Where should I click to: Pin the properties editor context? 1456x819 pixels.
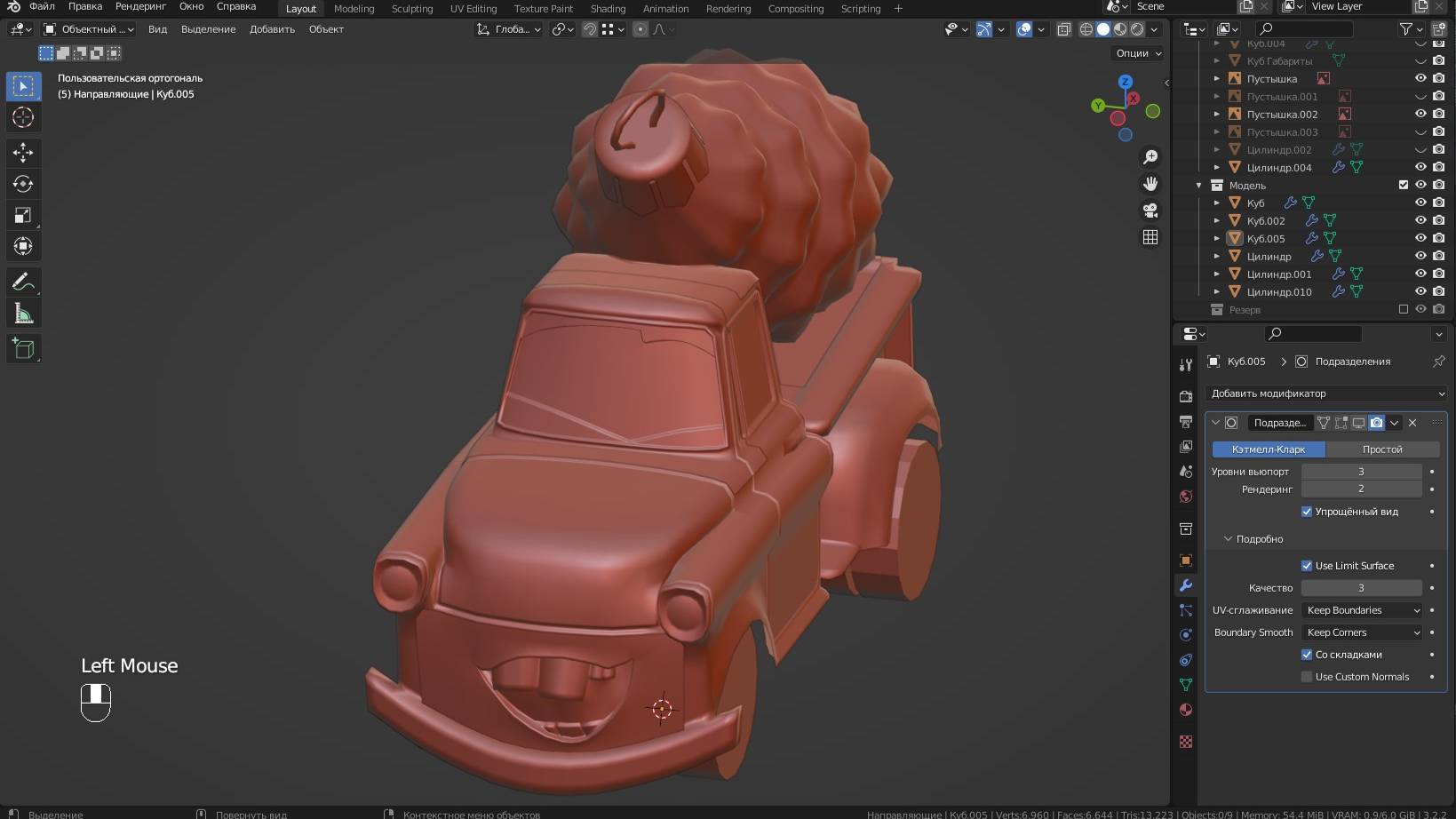(x=1439, y=362)
